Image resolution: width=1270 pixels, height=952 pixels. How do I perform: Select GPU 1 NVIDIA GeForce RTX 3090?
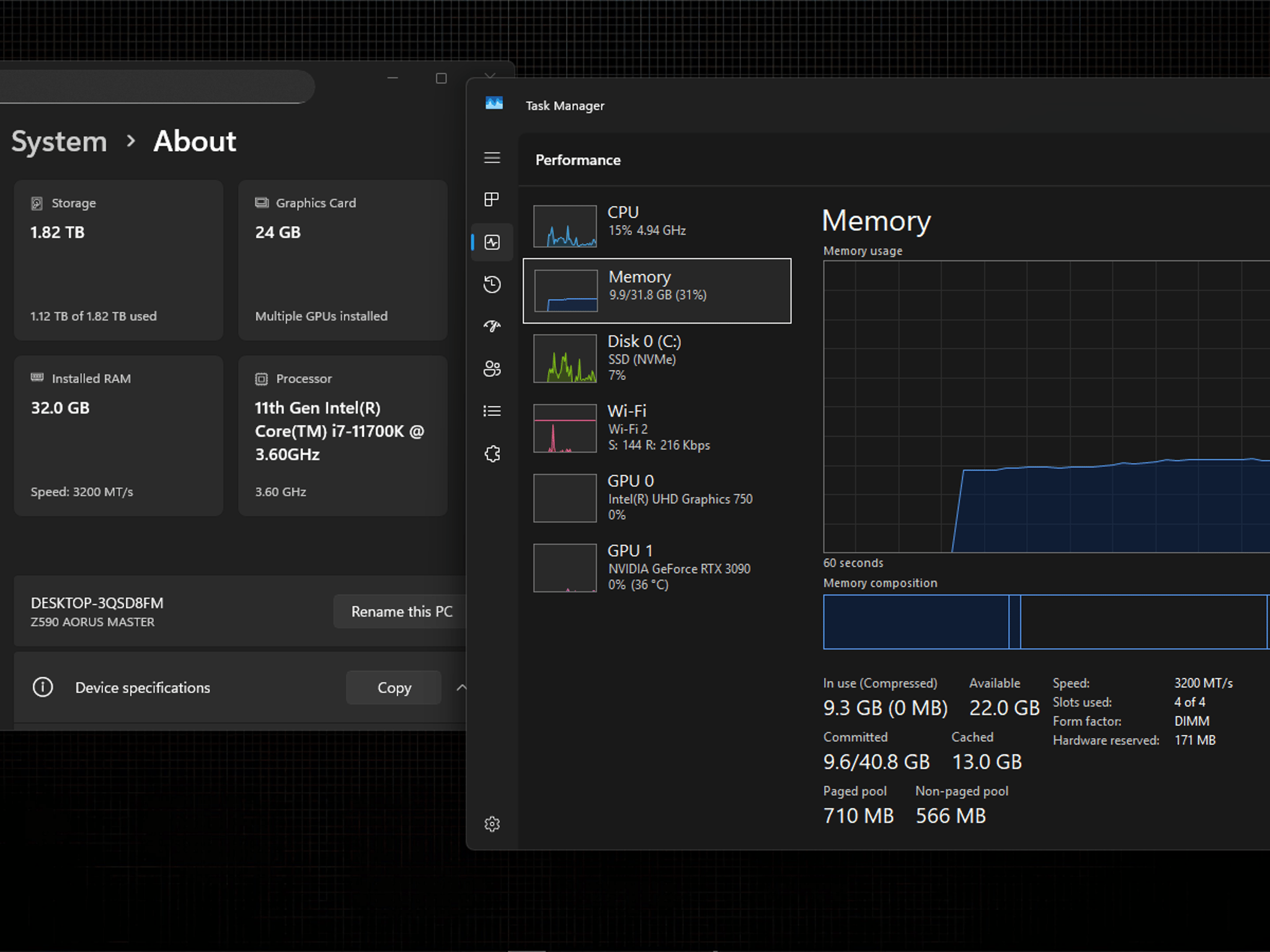[x=657, y=568]
